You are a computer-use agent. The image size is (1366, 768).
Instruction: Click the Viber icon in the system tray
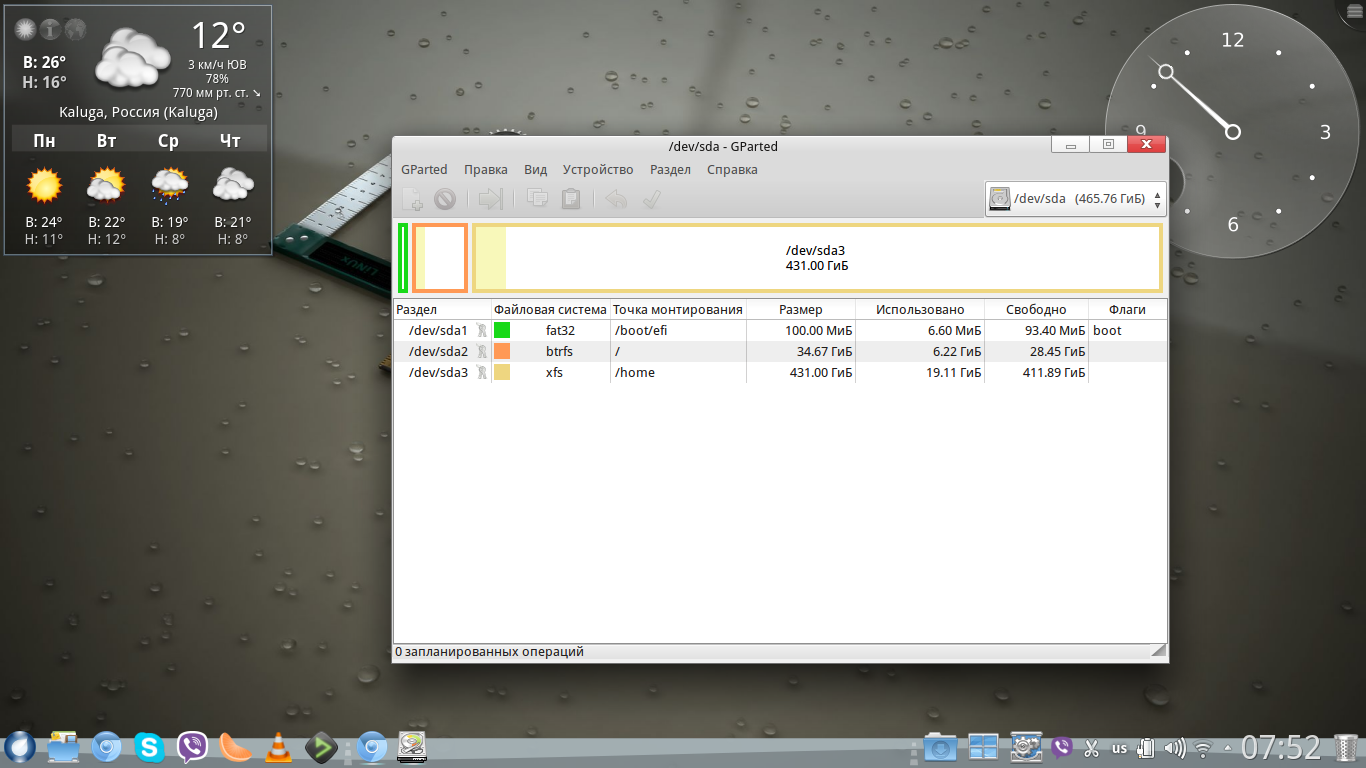pyautogui.click(x=1062, y=747)
